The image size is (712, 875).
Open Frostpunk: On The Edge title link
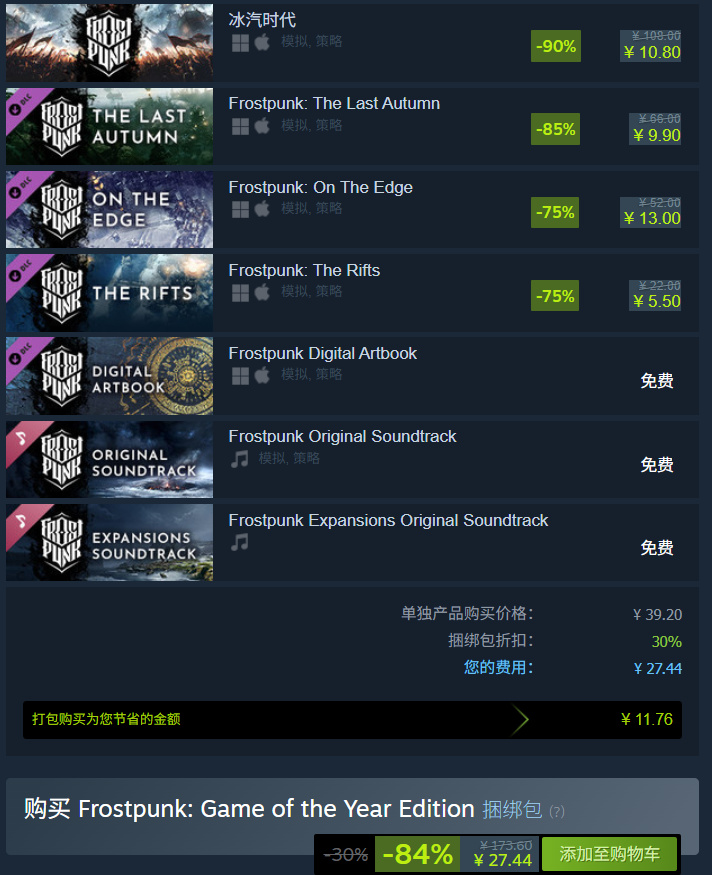click(x=320, y=188)
